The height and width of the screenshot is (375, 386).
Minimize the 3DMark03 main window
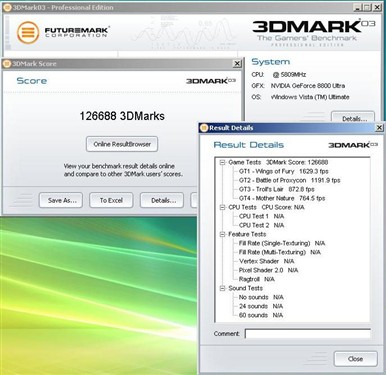(x=357, y=7)
